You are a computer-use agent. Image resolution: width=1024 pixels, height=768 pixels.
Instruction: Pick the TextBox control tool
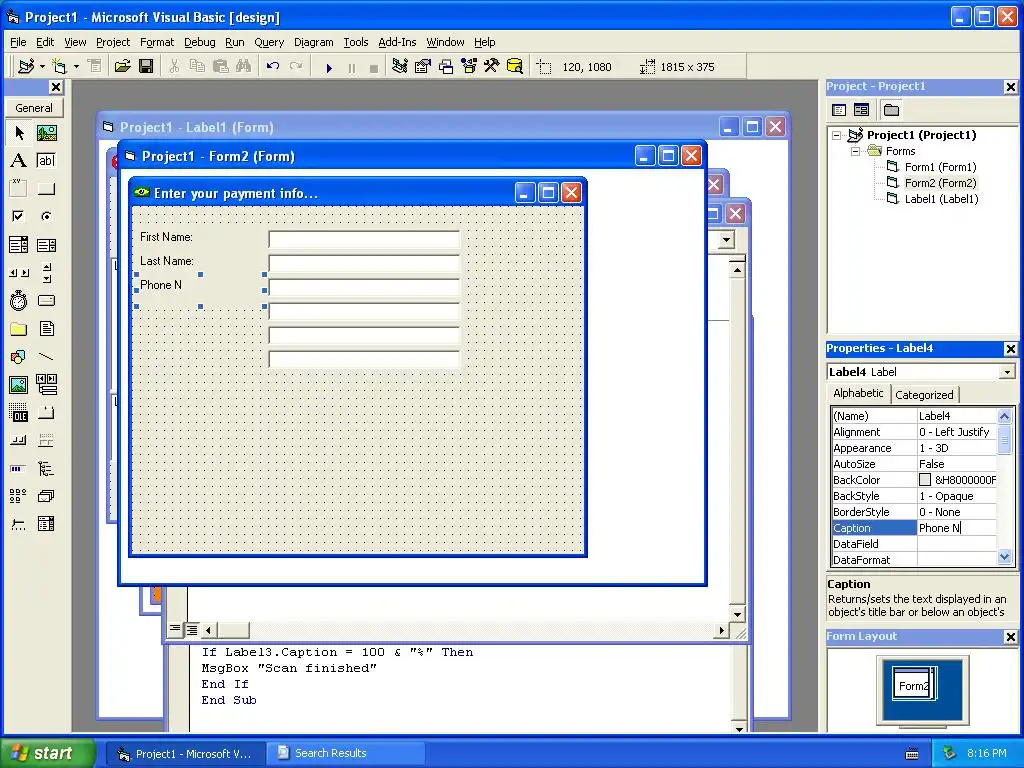(x=46, y=161)
